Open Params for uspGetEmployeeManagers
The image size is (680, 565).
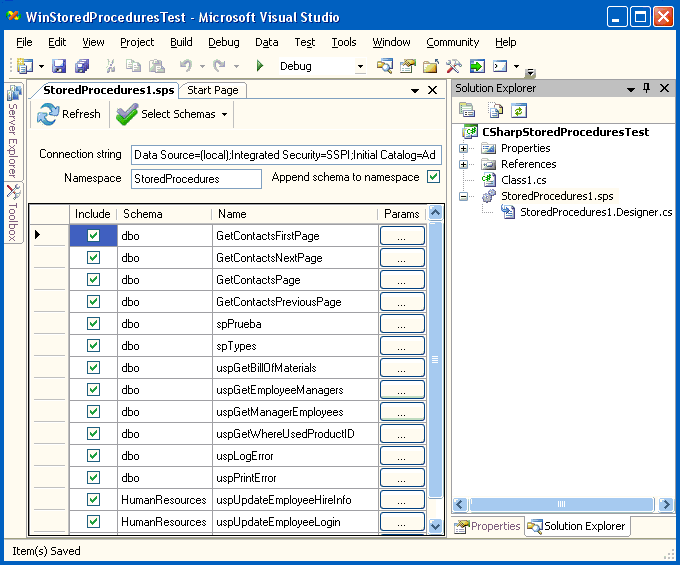(402, 389)
